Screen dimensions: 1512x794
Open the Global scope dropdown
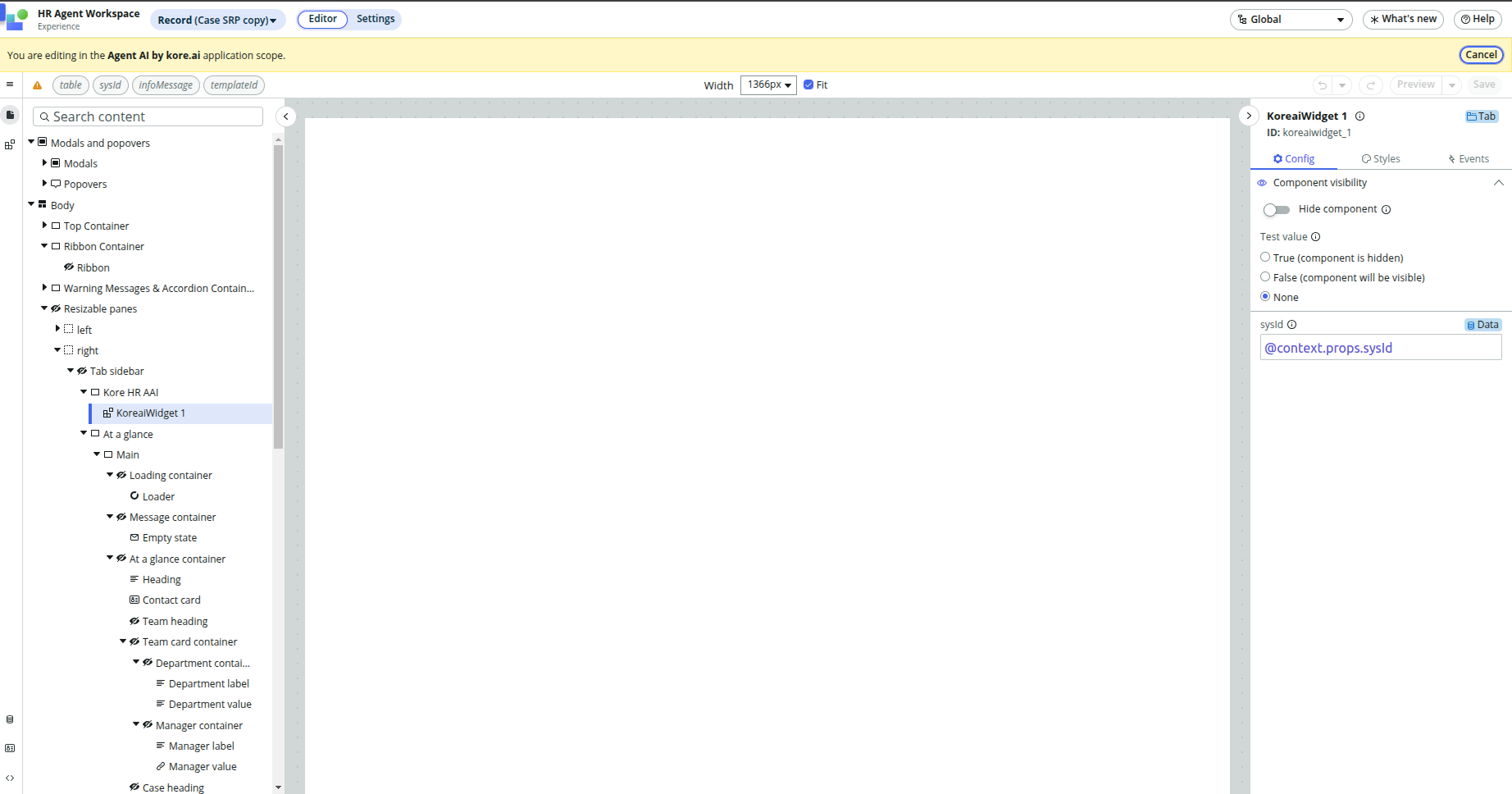pos(1291,20)
